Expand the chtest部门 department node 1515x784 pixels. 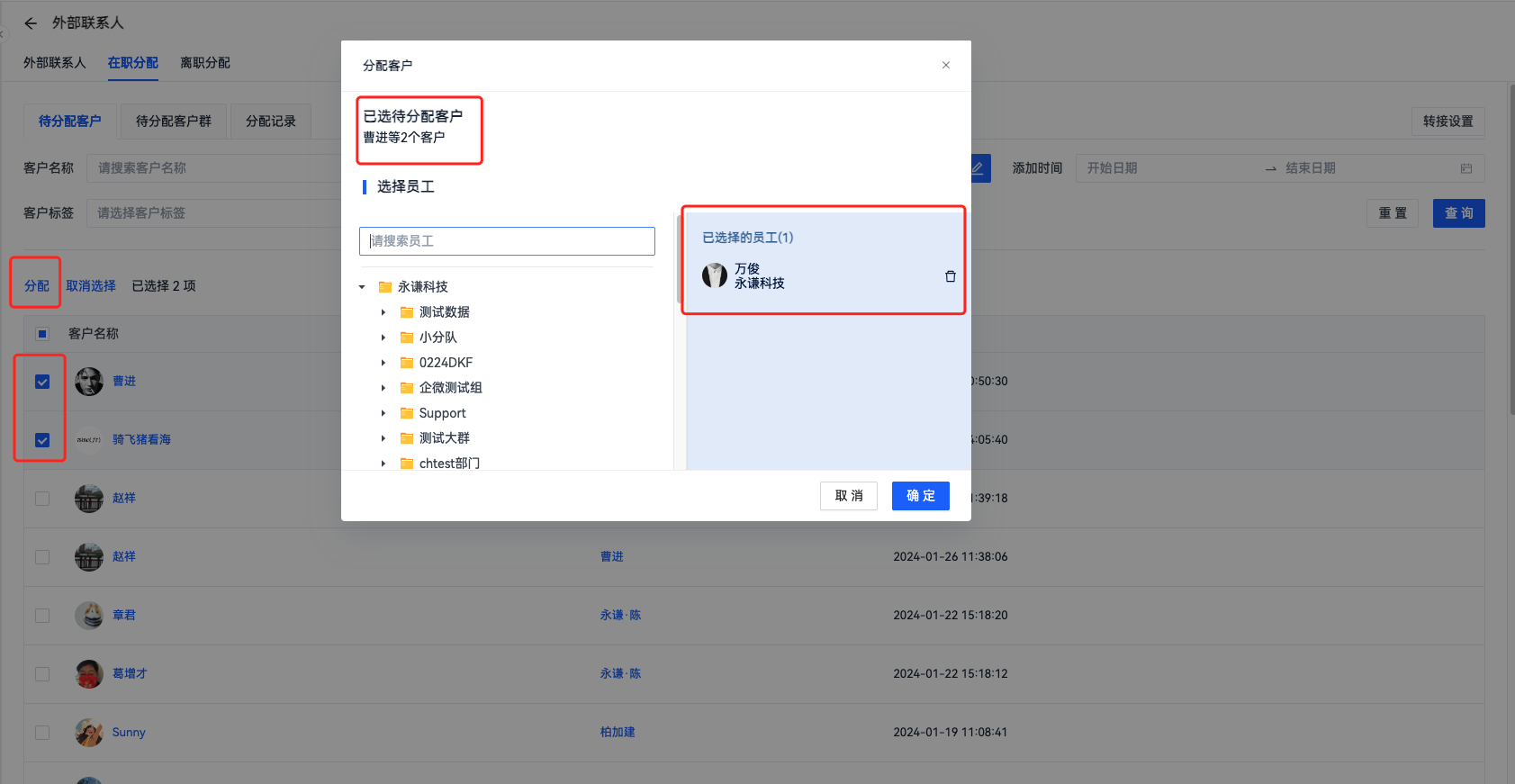pos(383,464)
